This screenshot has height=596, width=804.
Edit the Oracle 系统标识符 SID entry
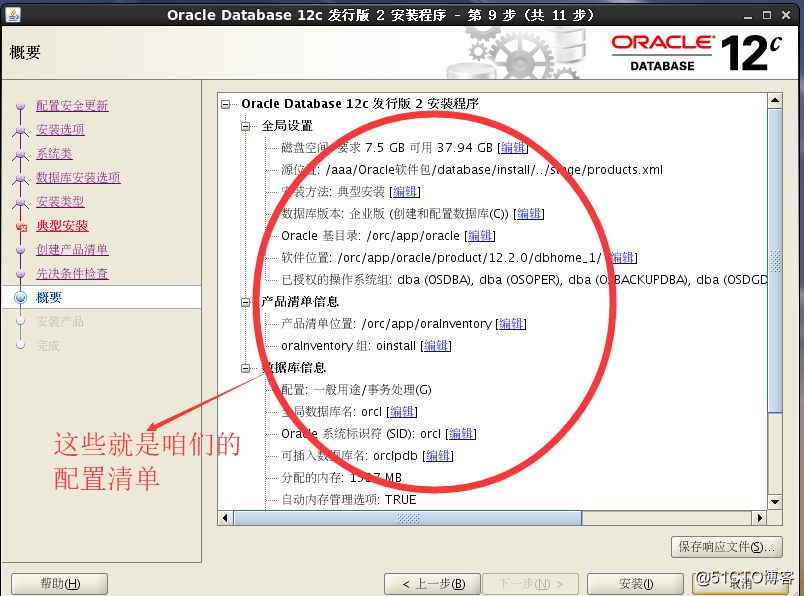click(x=461, y=434)
